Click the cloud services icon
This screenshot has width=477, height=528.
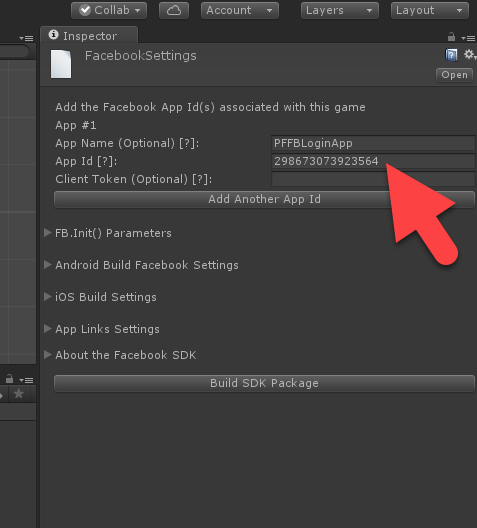(x=174, y=10)
